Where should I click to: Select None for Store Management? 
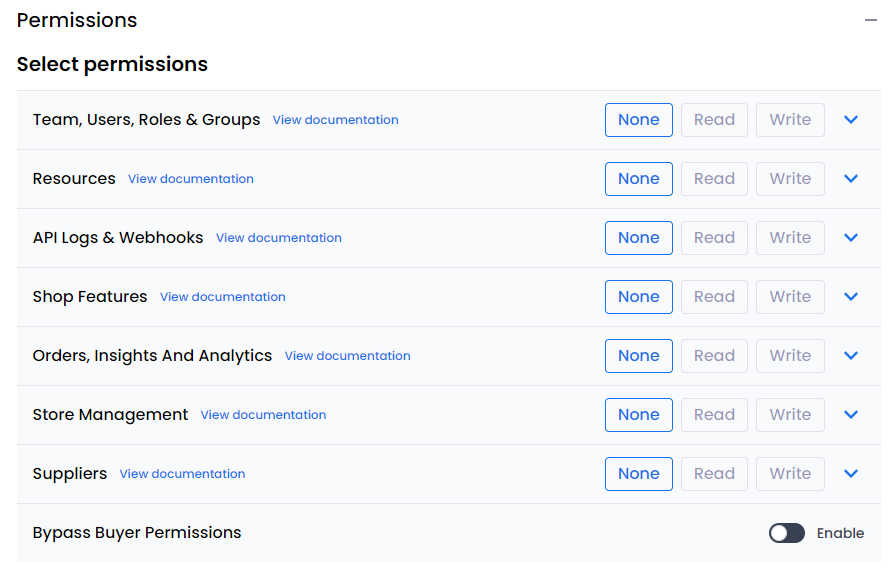638,415
